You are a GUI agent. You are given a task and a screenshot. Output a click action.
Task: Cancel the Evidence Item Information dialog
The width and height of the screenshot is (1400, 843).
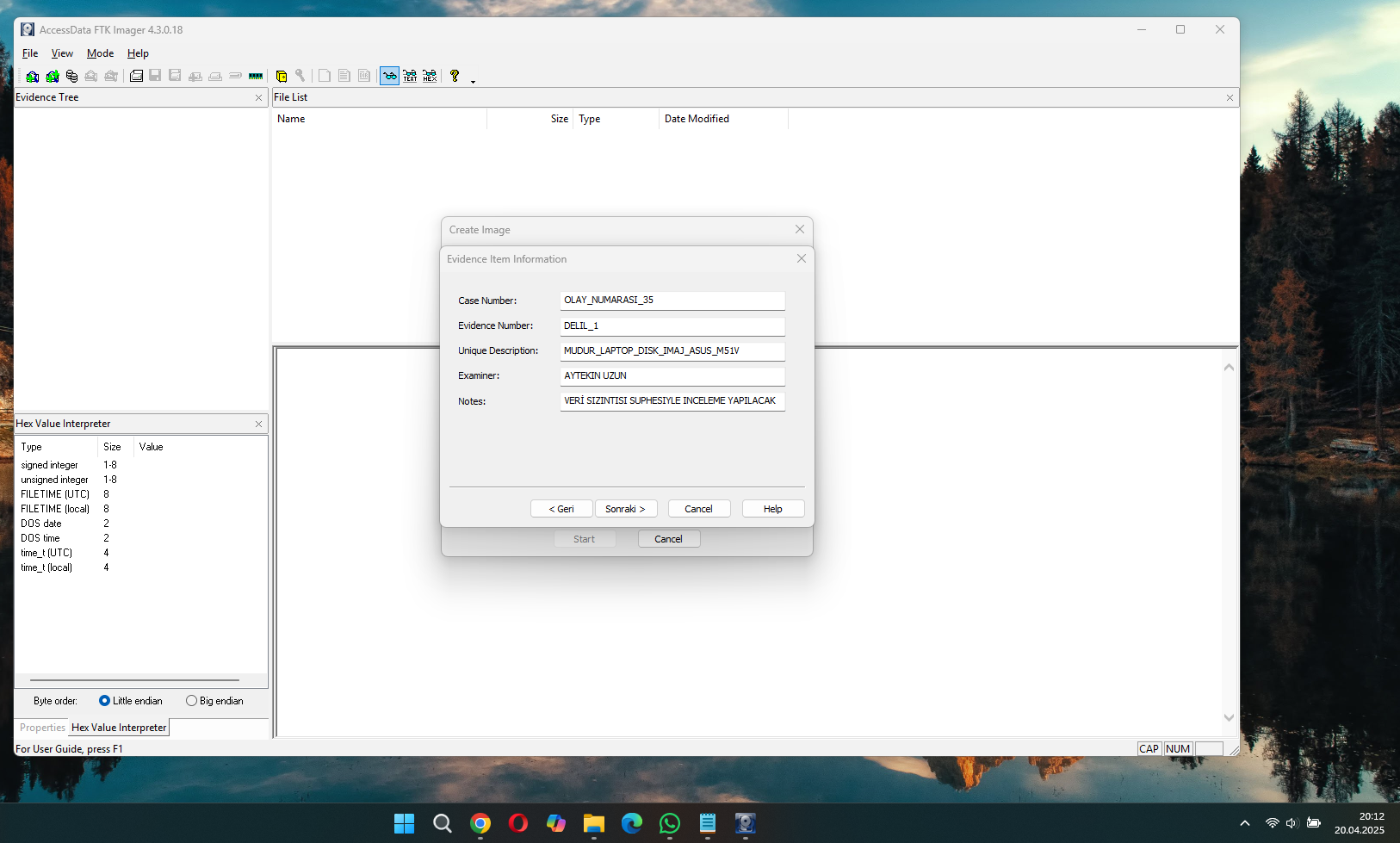point(699,509)
